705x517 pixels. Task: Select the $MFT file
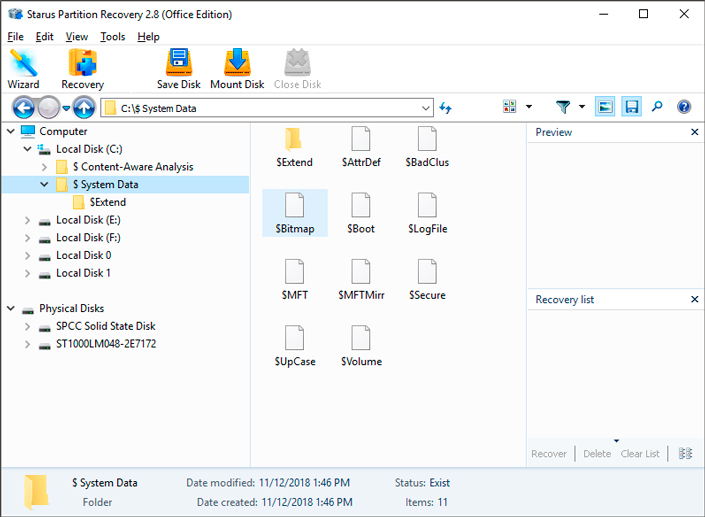[x=294, y=280]
